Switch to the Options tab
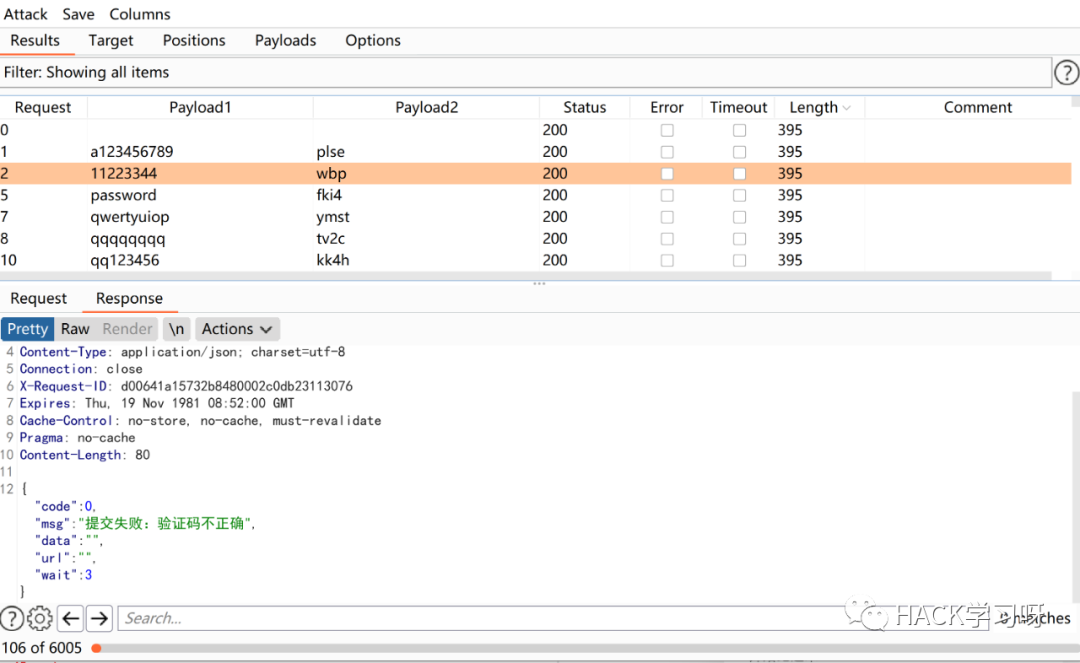This screenshot has height=663, width=1080. coord(373,41)
